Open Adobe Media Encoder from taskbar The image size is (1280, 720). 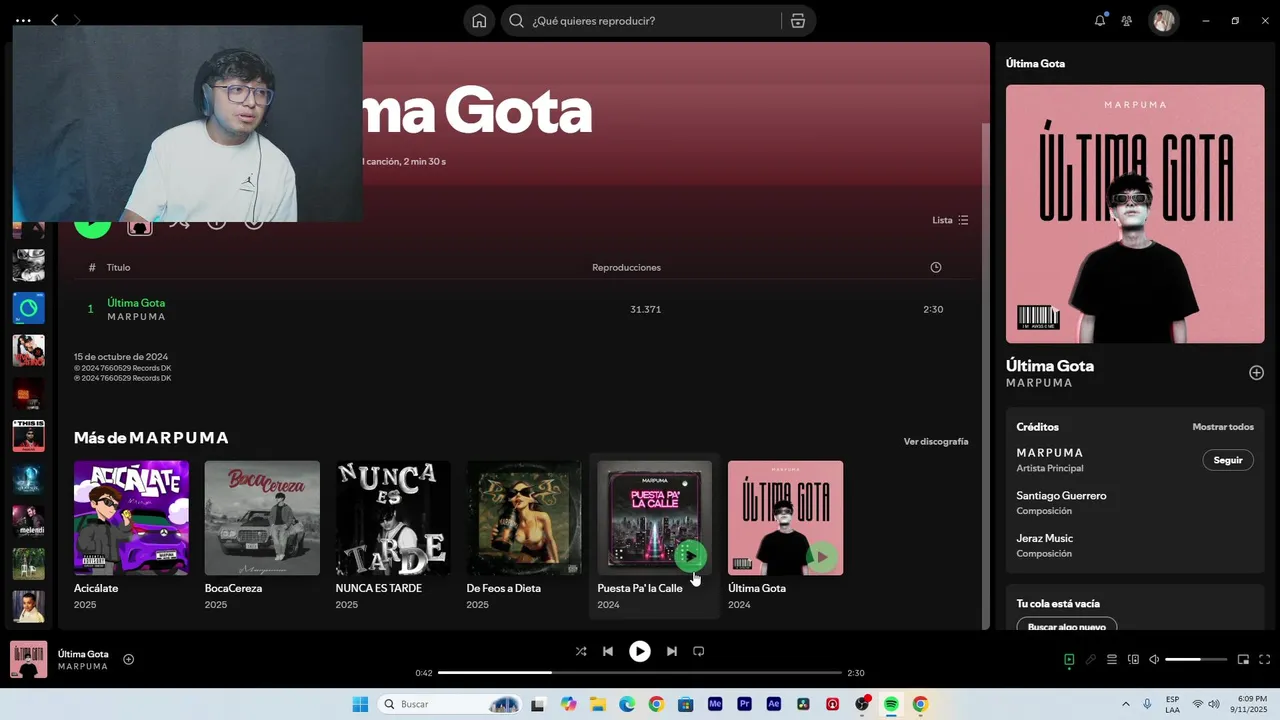tap(715, 704)
